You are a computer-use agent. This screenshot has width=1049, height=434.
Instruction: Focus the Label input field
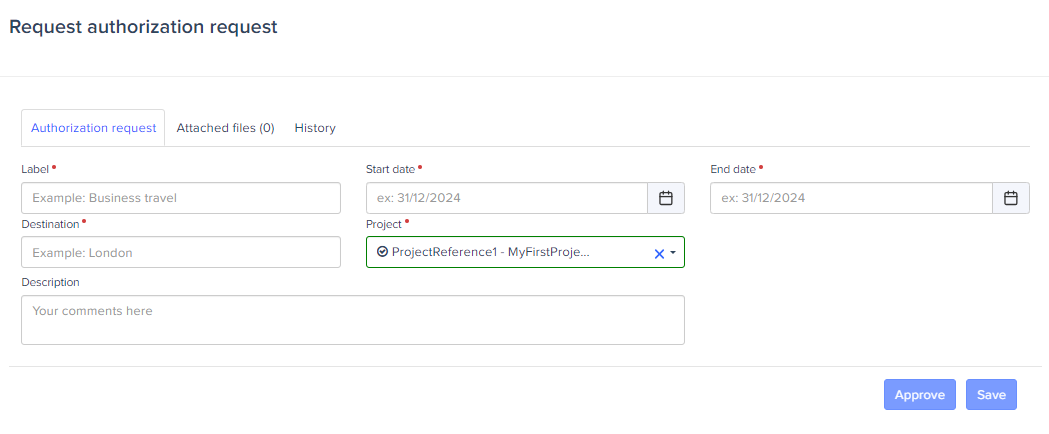pyautogui.click(x=181, y=198)
